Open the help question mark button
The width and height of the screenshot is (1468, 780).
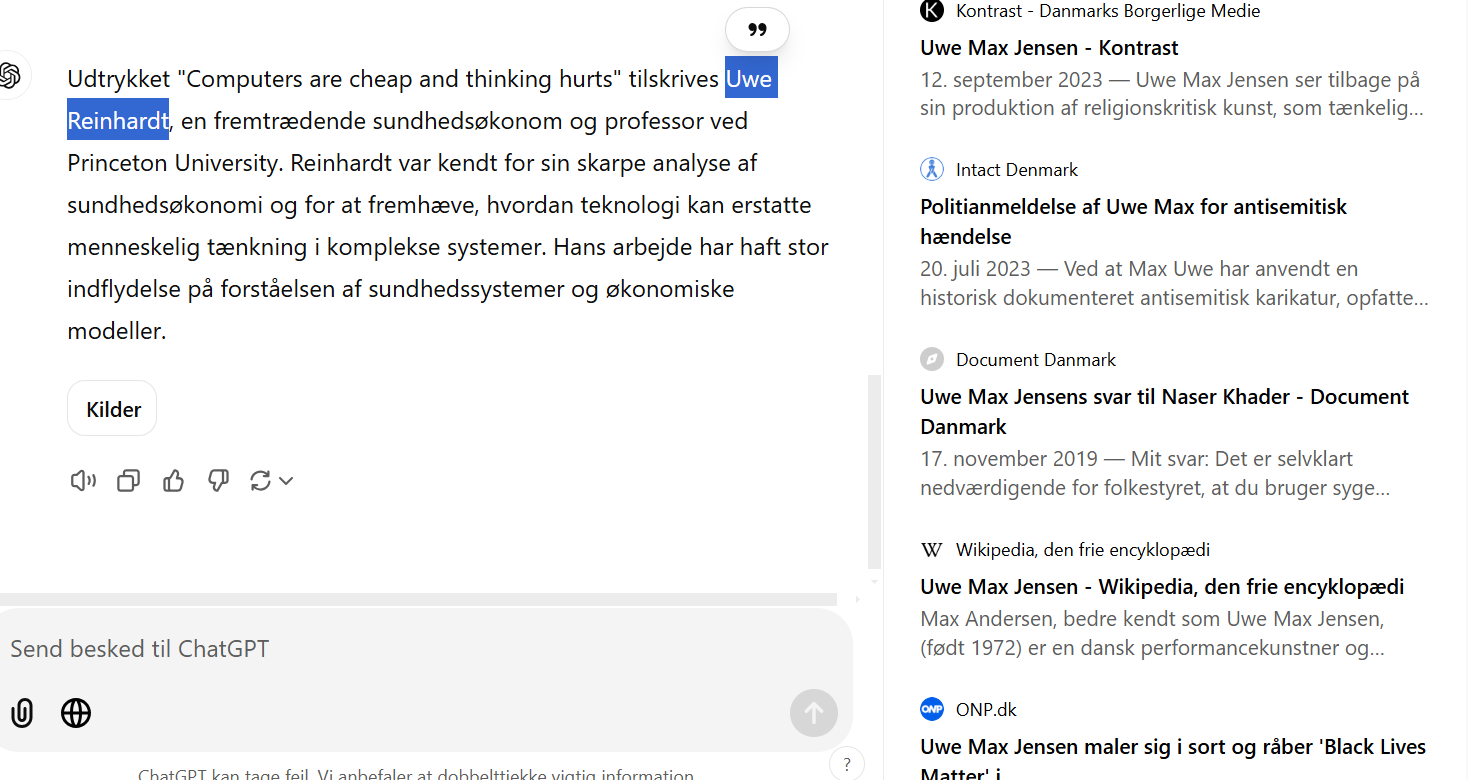846,765
